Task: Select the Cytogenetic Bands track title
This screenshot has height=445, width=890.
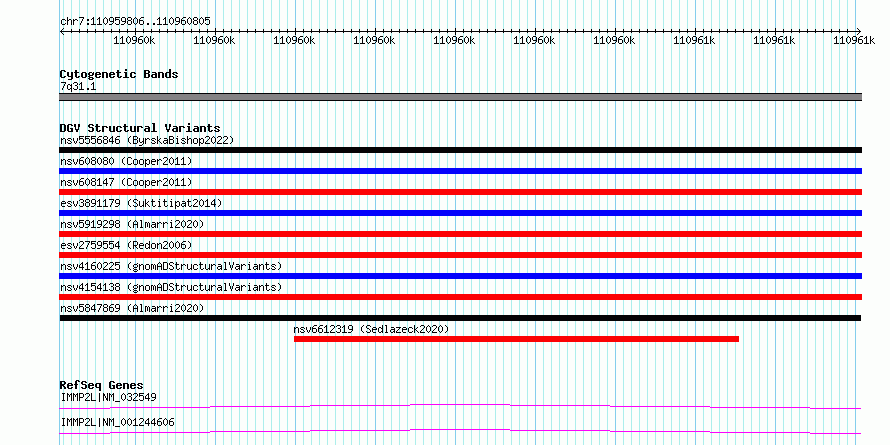Action: coord(119,74)
